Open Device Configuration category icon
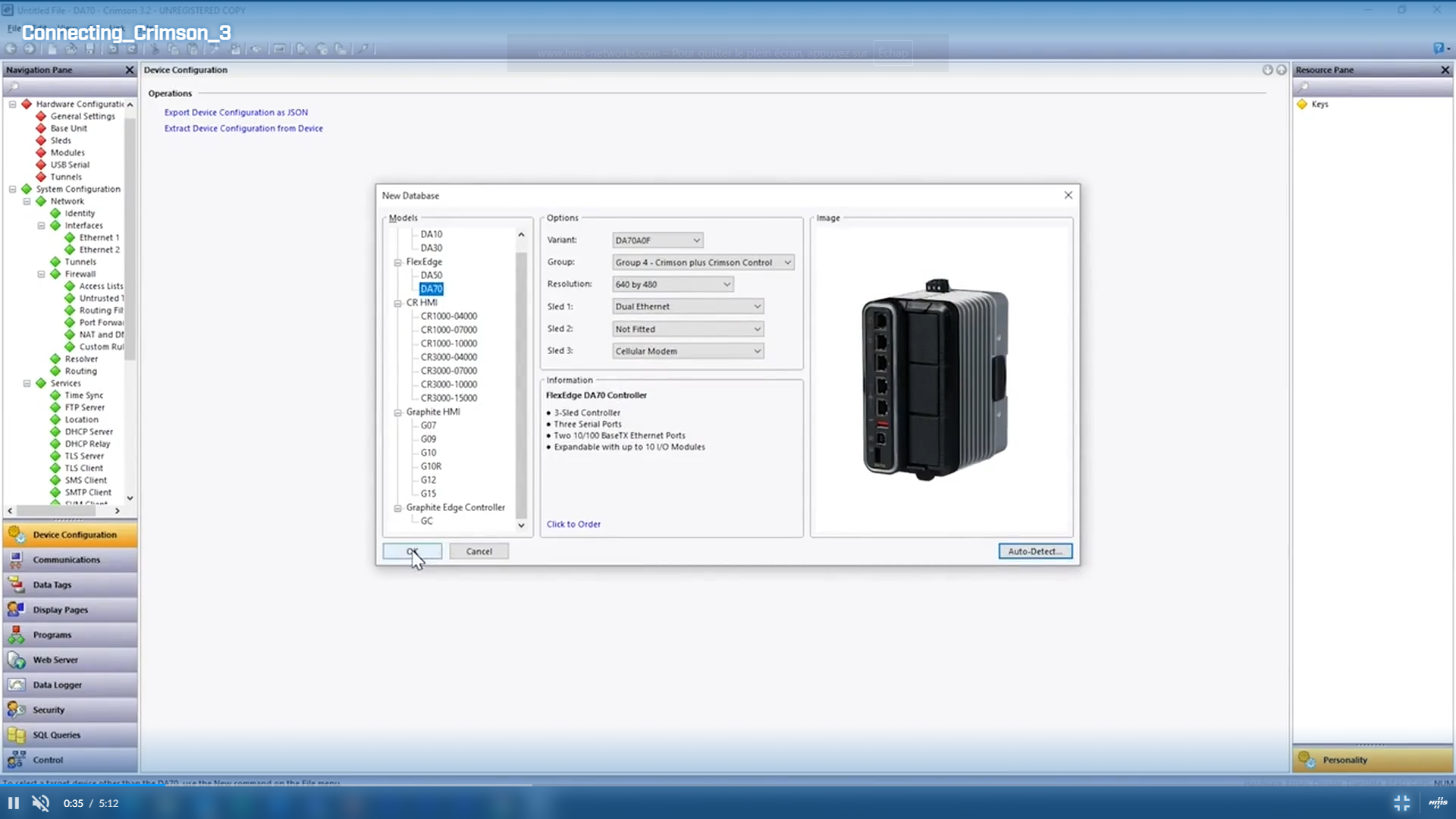Viewport: 1456px width, 819px height. tap(17, 535)
